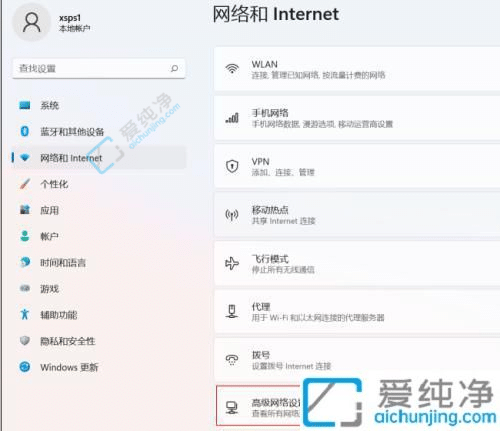Click the Bluetooth icon for 蓝牙和其他设备
Viewport: 500px width, 431px height.
coord(25,131)
